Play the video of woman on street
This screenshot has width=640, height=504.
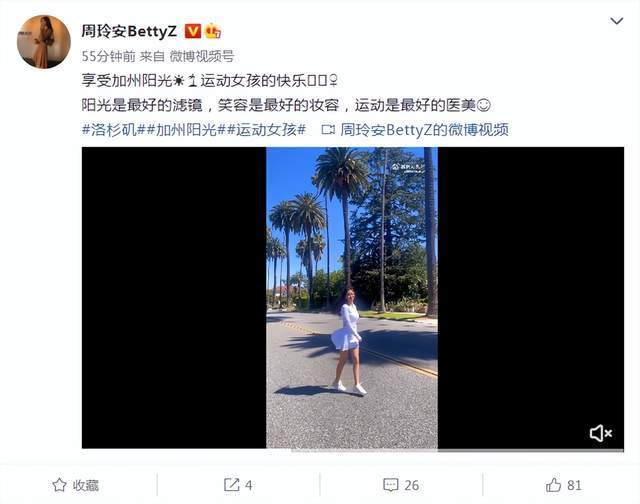352,298
